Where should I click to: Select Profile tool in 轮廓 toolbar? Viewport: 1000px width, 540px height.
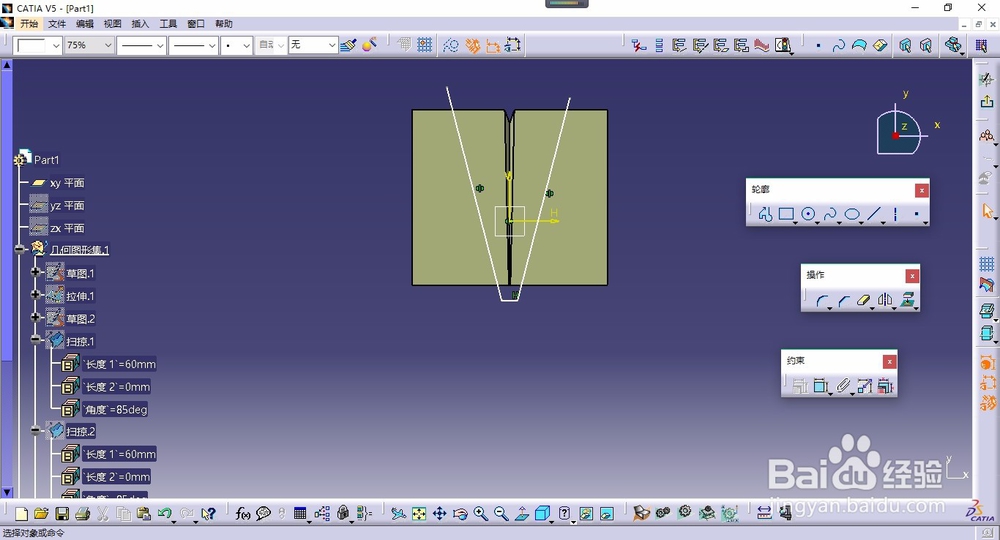765,214
